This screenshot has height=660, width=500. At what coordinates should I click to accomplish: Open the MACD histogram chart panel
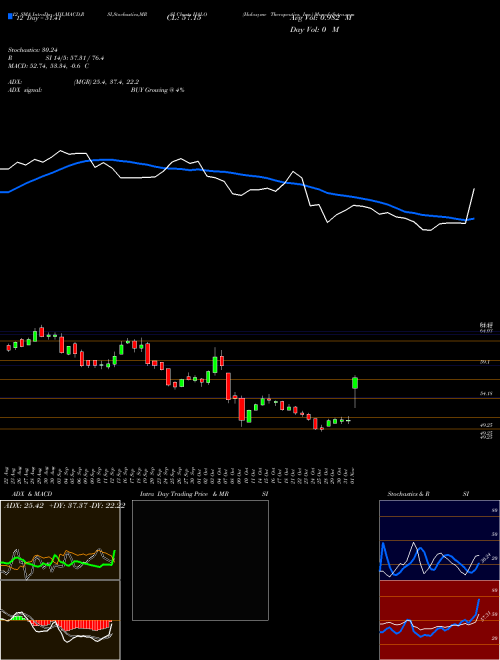pyautogui.click(x=60, y=620)
